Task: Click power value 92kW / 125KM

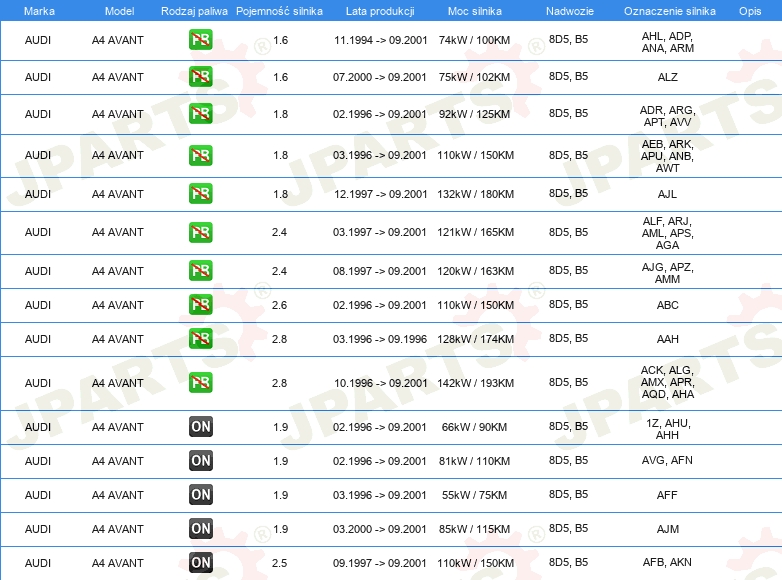Action: point(474,114)
